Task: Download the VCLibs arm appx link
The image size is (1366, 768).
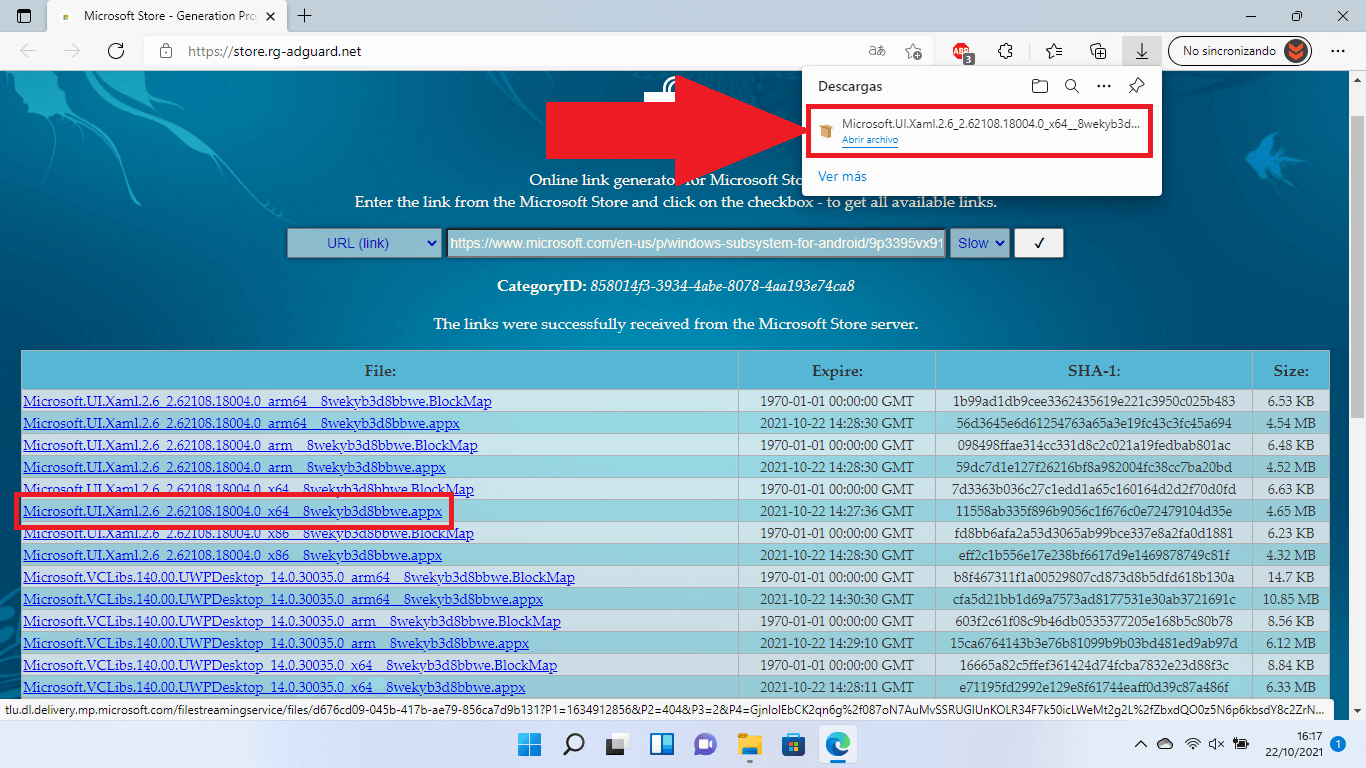Action: tap(276, 643)
